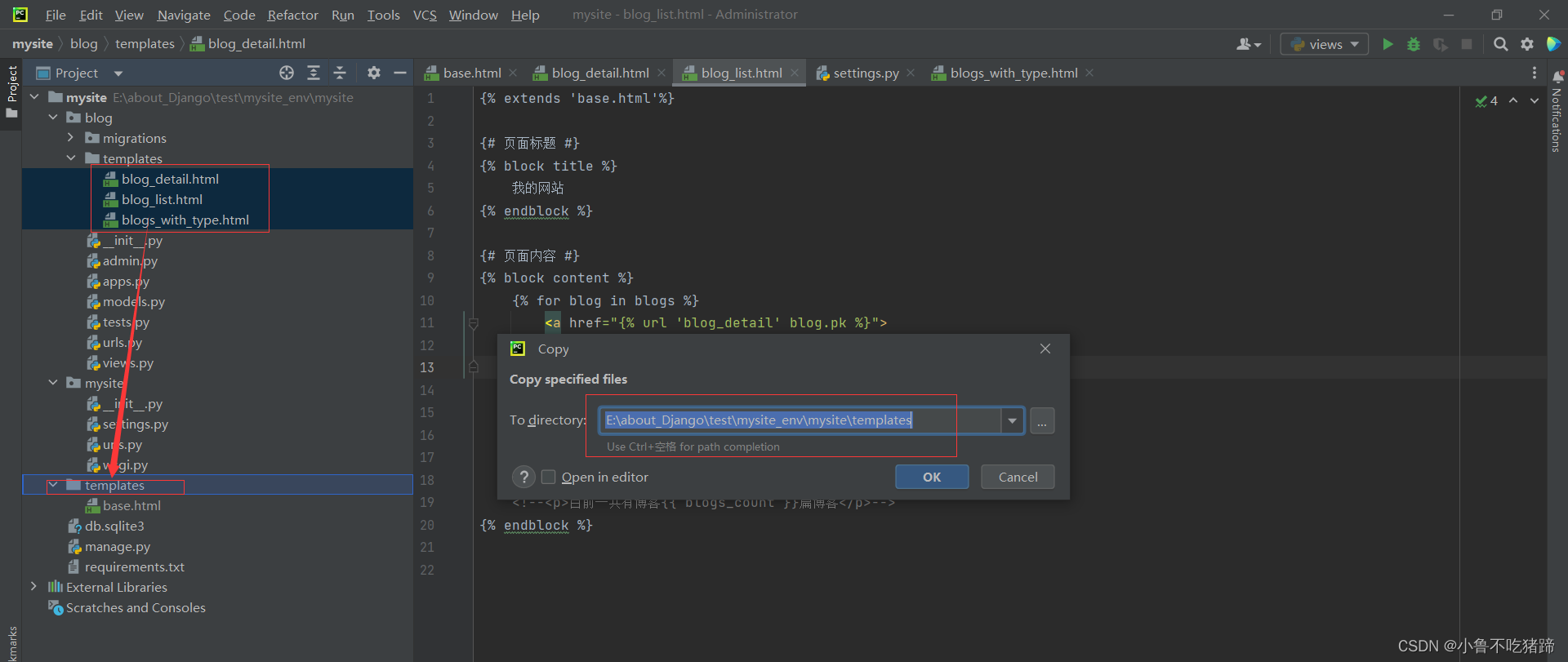Expand all Project tree nodes
Image resolution: width=1568 pixels, height=662 pixels.
(314, 73)
